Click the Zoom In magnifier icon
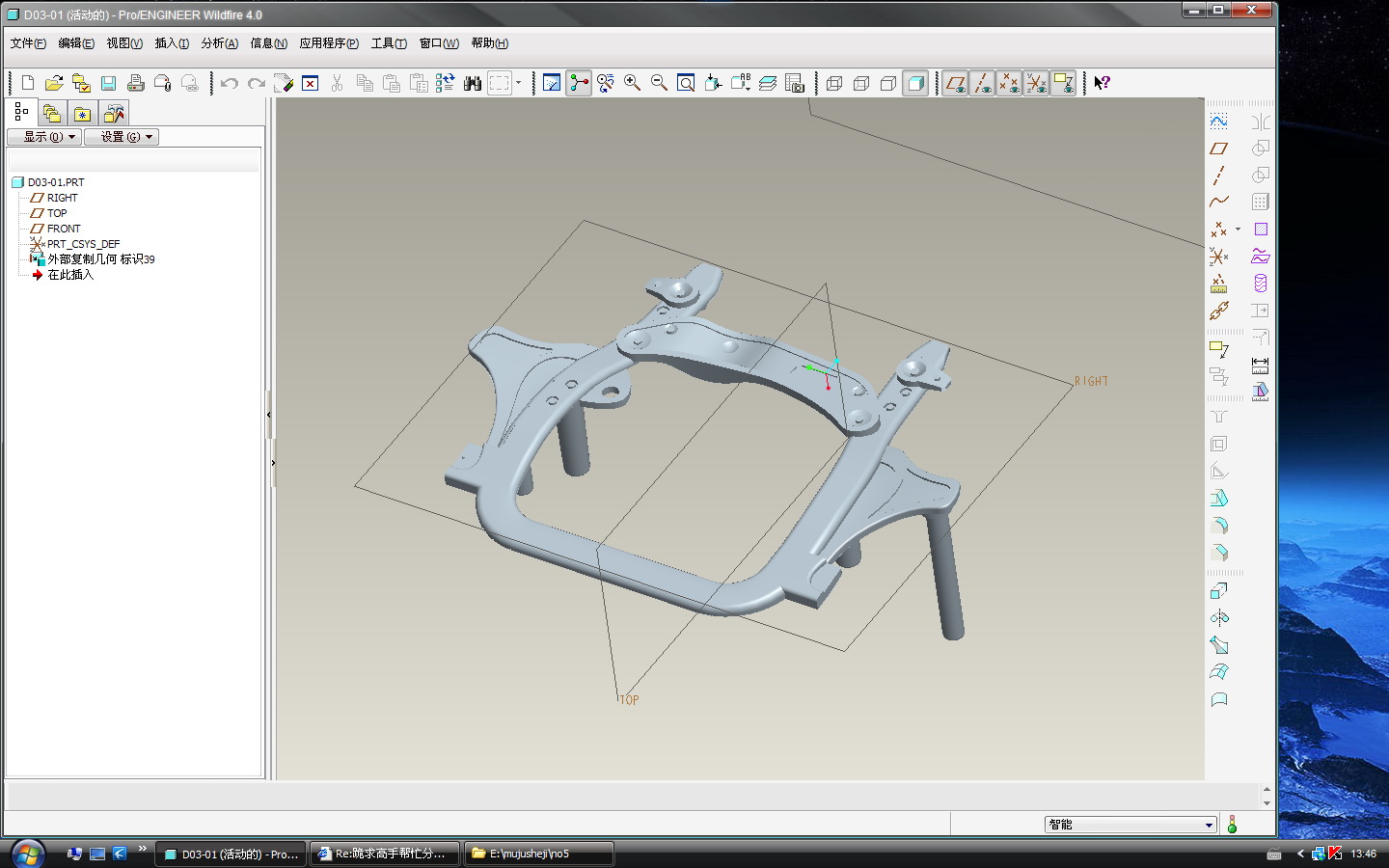The height and width of the screenshot is (868, 1389). click(x=632, y=83)
